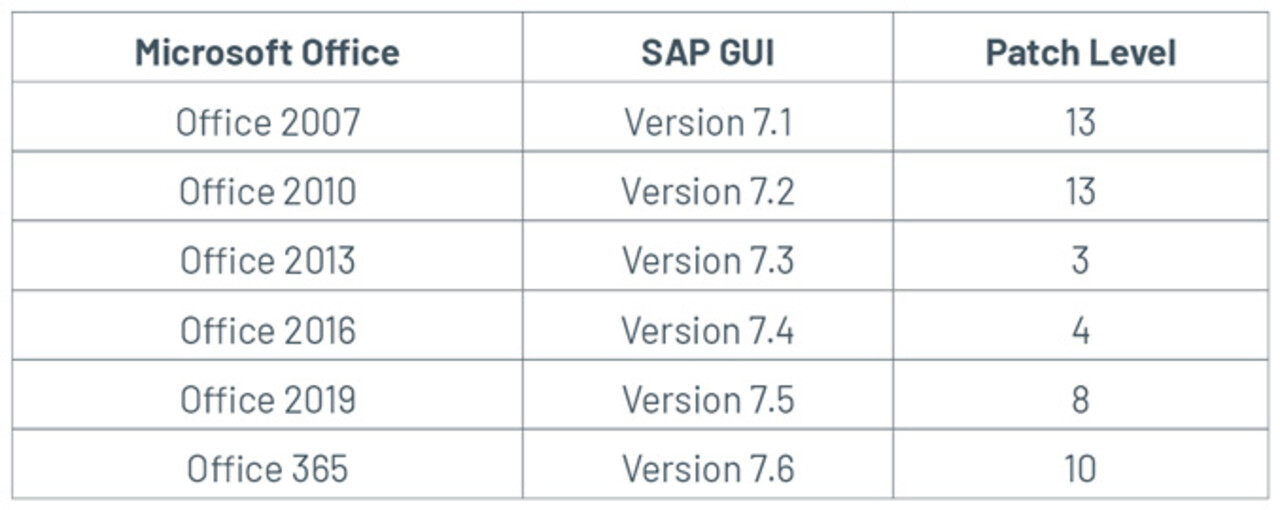Select the Office 365 cell
Image resolution: width=1280 pixels, height=510 pixels.
[x=267, y=468]
